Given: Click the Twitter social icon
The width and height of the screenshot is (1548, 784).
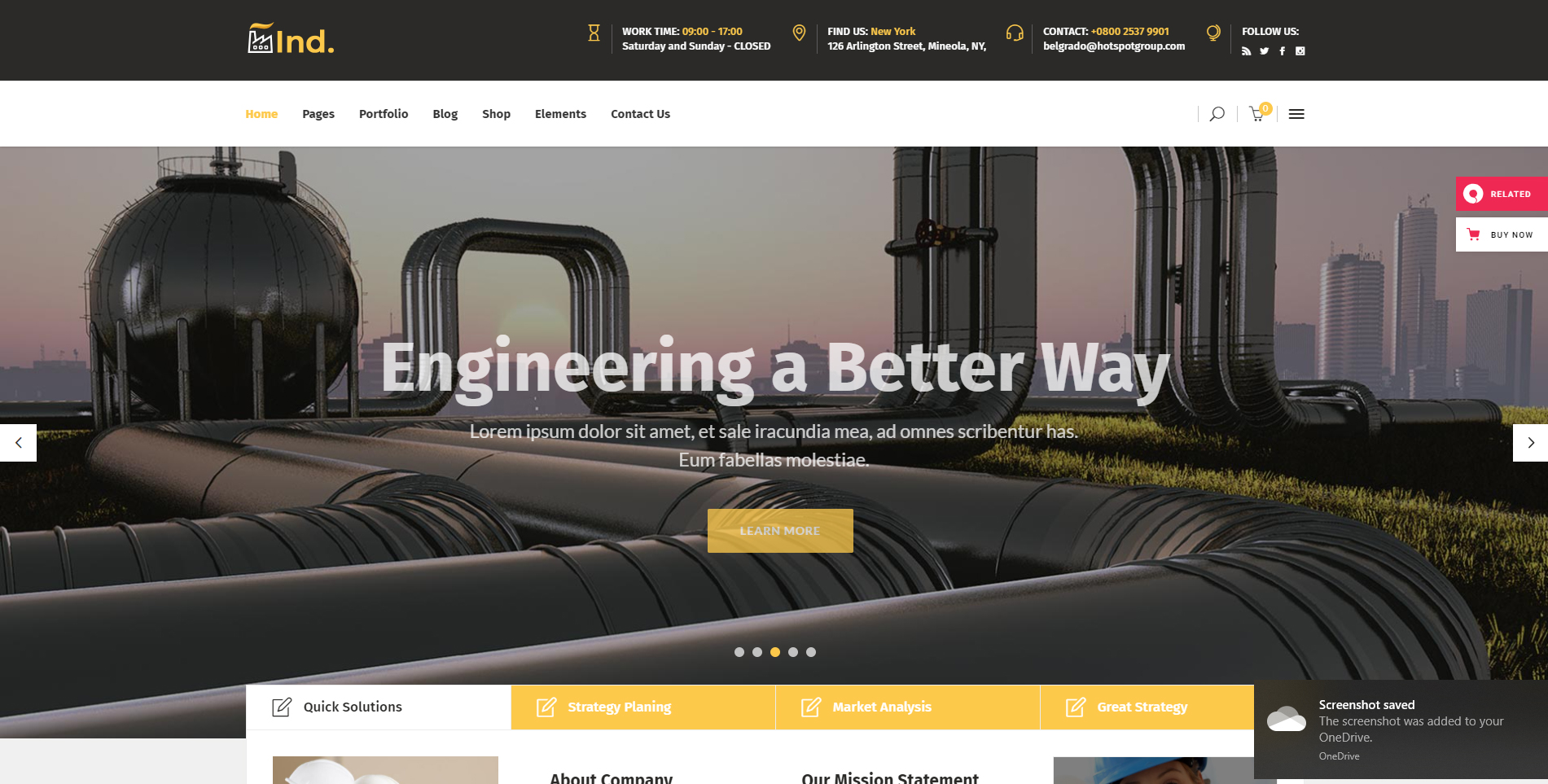Looking at the screenshot, I should [x=1264, y=51].
